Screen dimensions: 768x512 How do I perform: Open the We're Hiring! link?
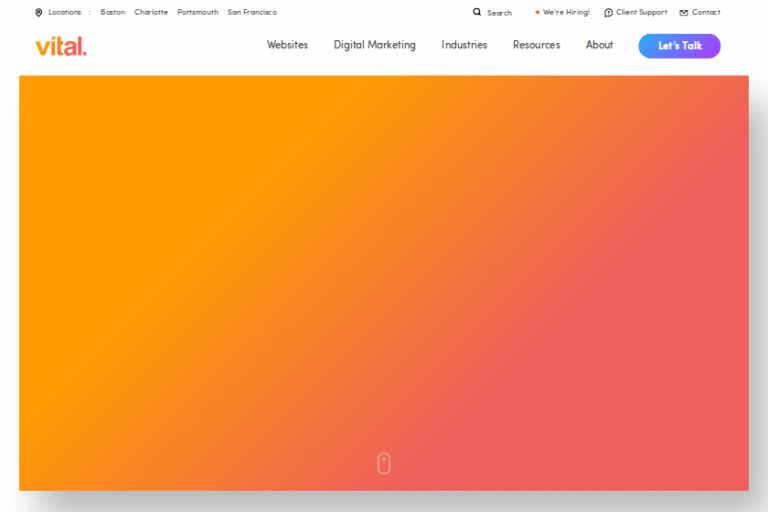tap(566, 13)
